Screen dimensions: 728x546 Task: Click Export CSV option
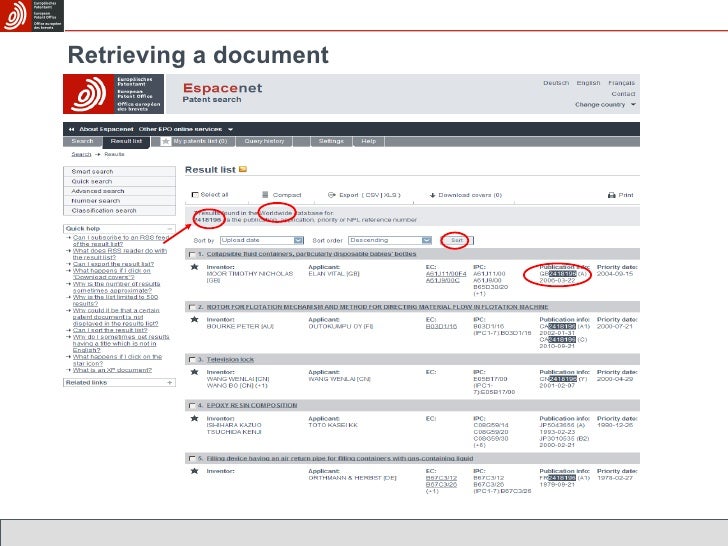pos(372,195)
